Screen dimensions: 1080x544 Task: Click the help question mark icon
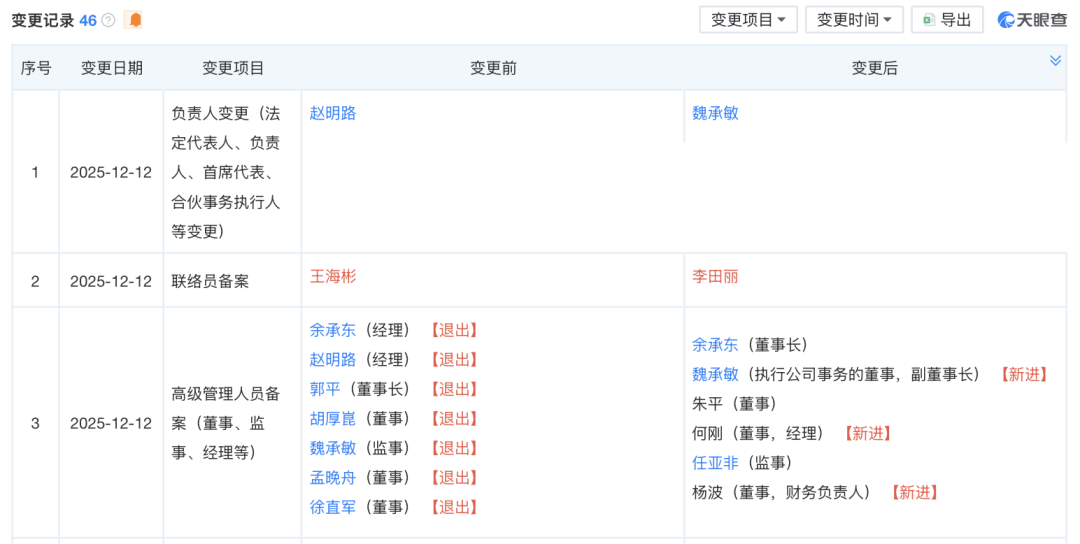[x=108, y=20]
